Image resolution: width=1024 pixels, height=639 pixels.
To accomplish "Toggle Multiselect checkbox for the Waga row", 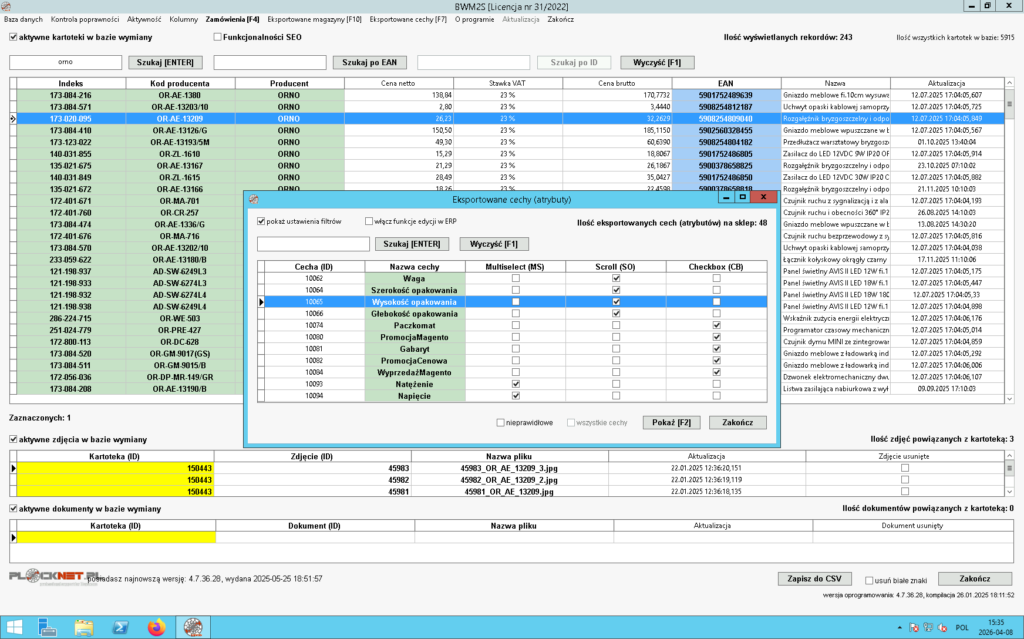I will (516, 278).
